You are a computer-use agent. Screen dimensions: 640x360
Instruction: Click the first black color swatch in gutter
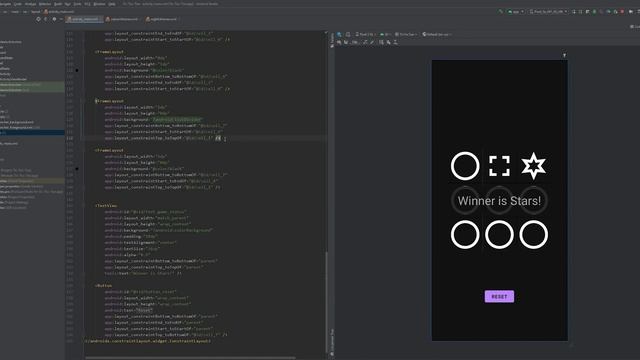coord(77,70)
